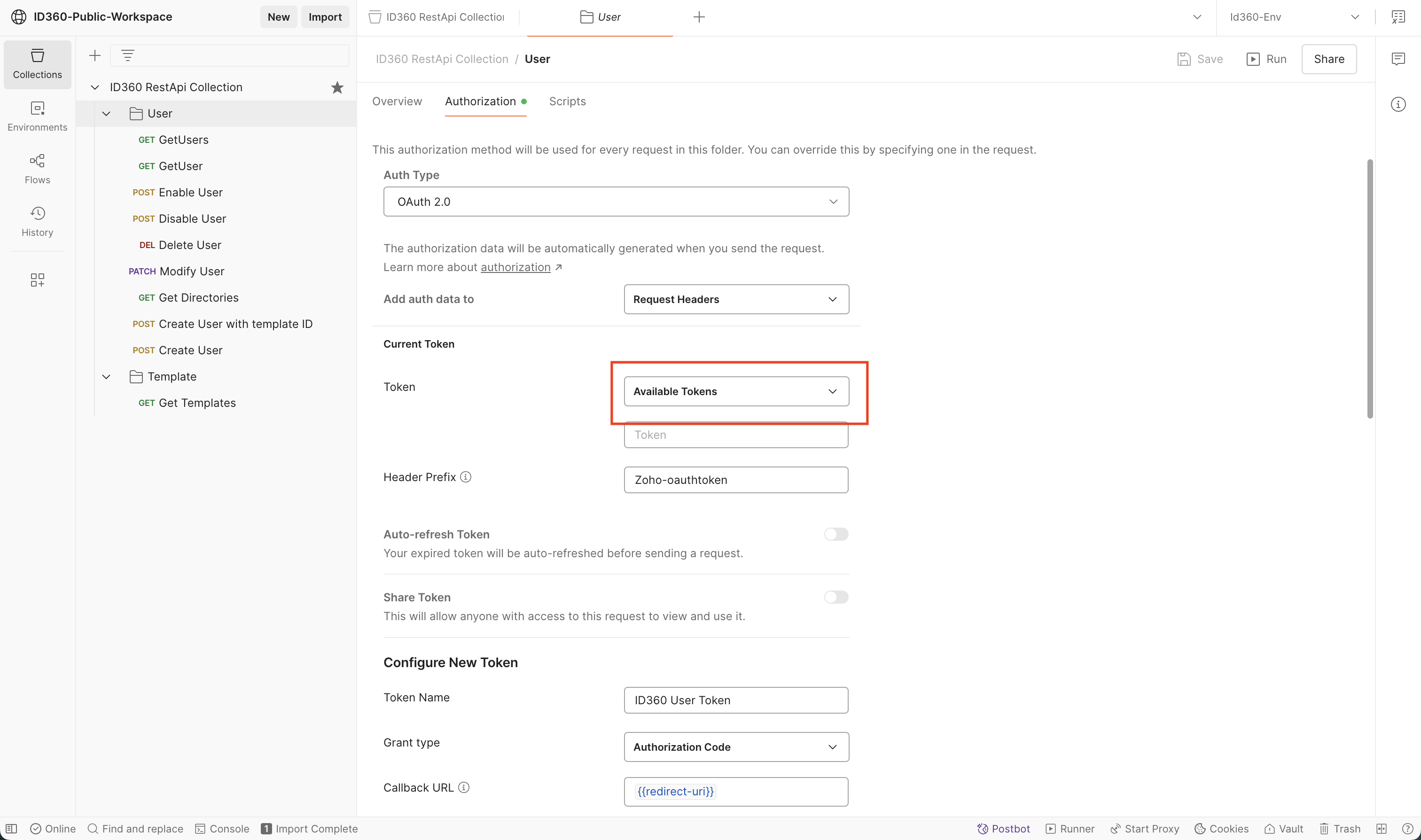The width and height of the screenshot is (1421, 840).
Task: Toggle the sidebar icon in status bar
Action: pyautogui.click(x=11, y=829)
